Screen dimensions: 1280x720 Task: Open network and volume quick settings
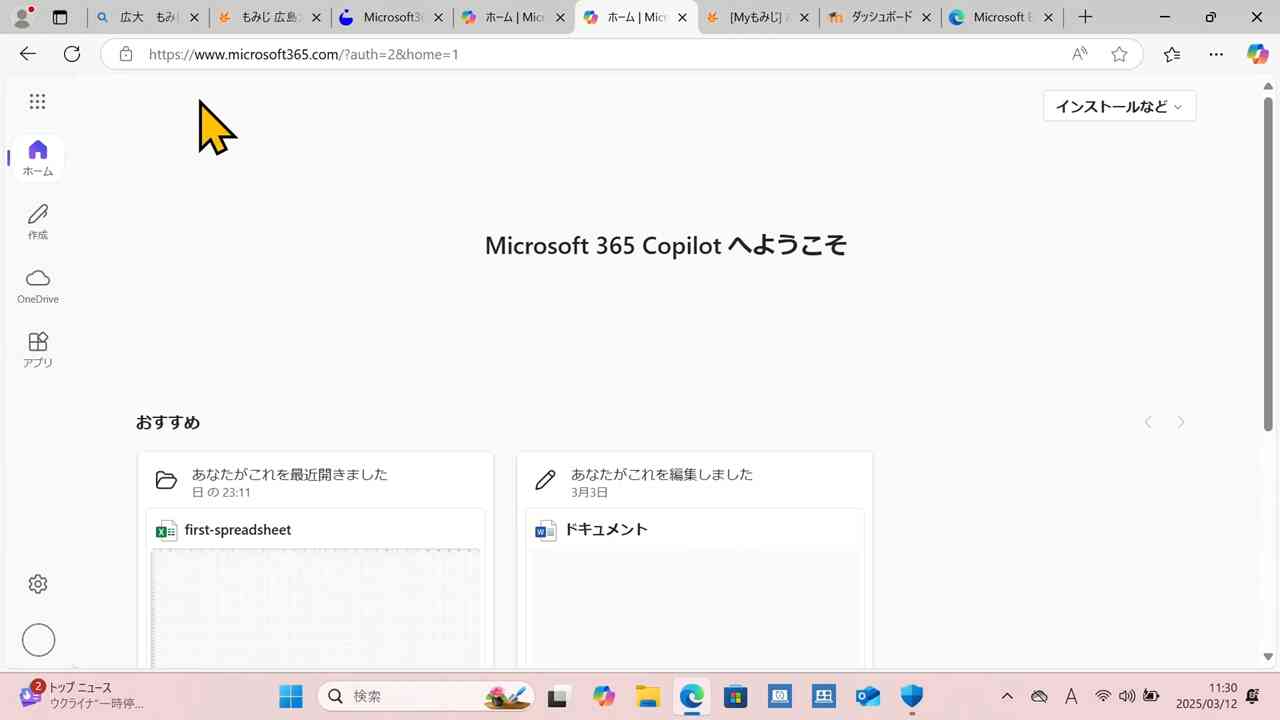1127,696
